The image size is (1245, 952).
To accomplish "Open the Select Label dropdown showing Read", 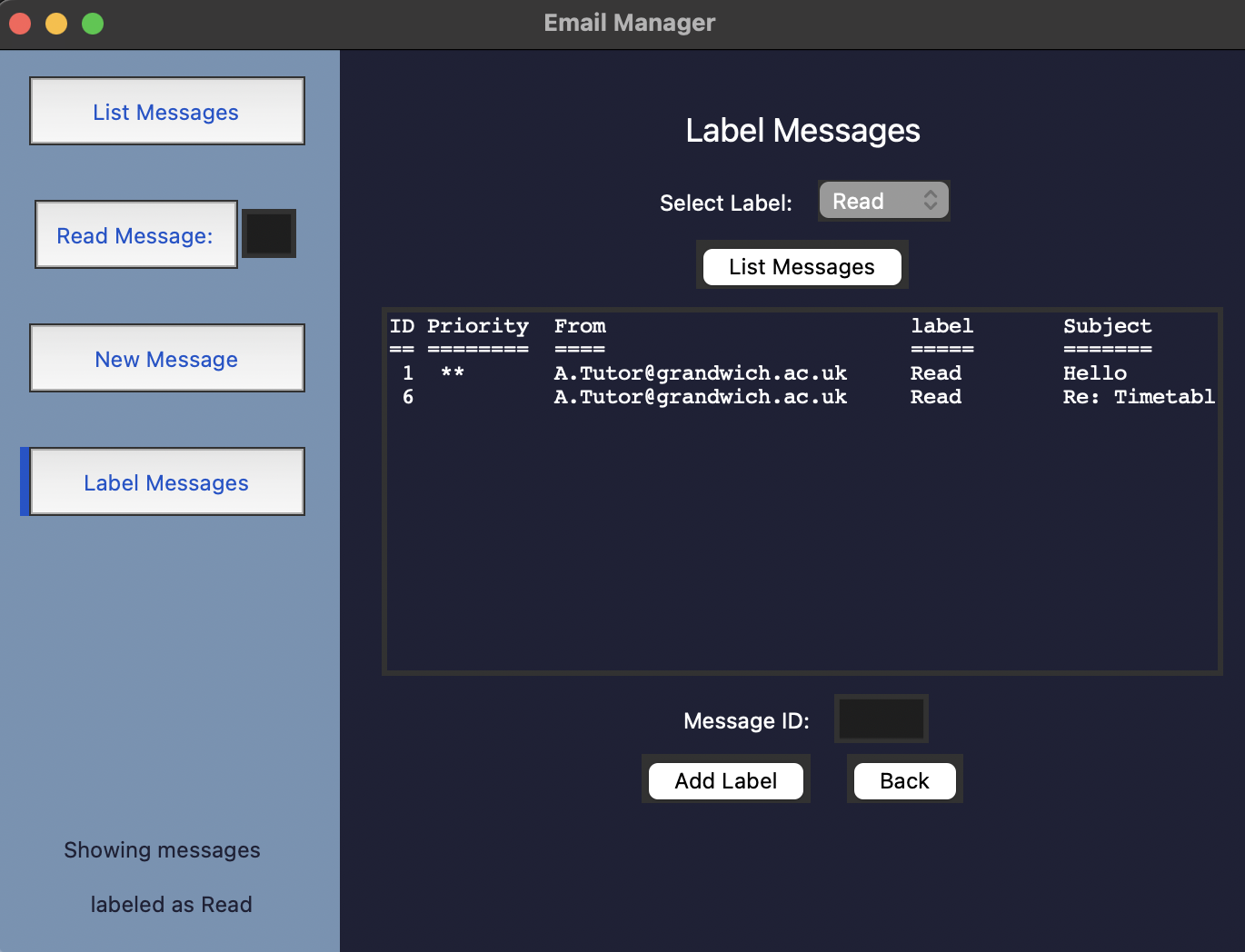I will click(883, 201).
